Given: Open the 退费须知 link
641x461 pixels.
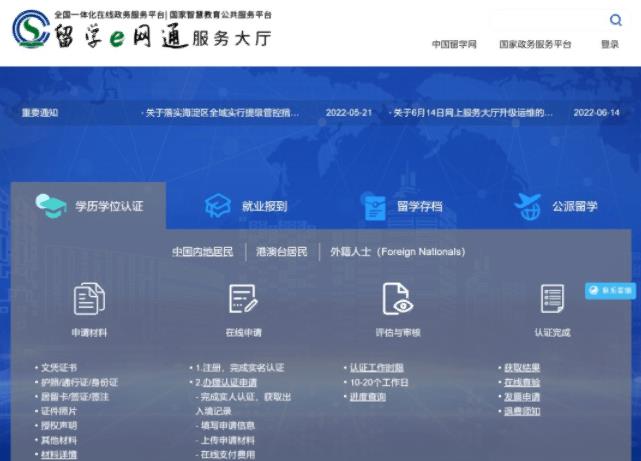Looking at the screenshot, I should (522, 411).
